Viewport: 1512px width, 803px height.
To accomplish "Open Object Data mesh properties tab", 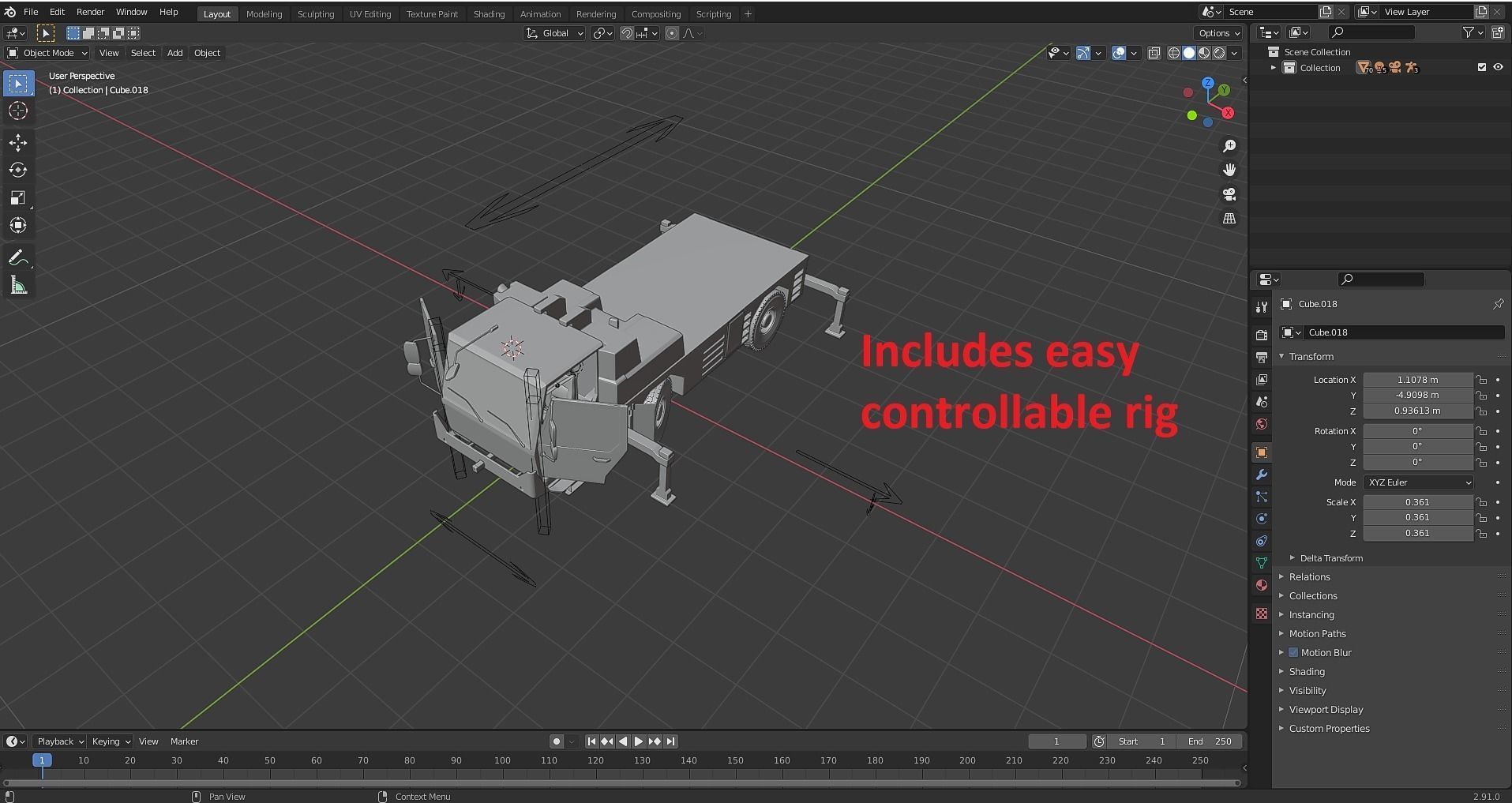I will (x=1262, y=563).
